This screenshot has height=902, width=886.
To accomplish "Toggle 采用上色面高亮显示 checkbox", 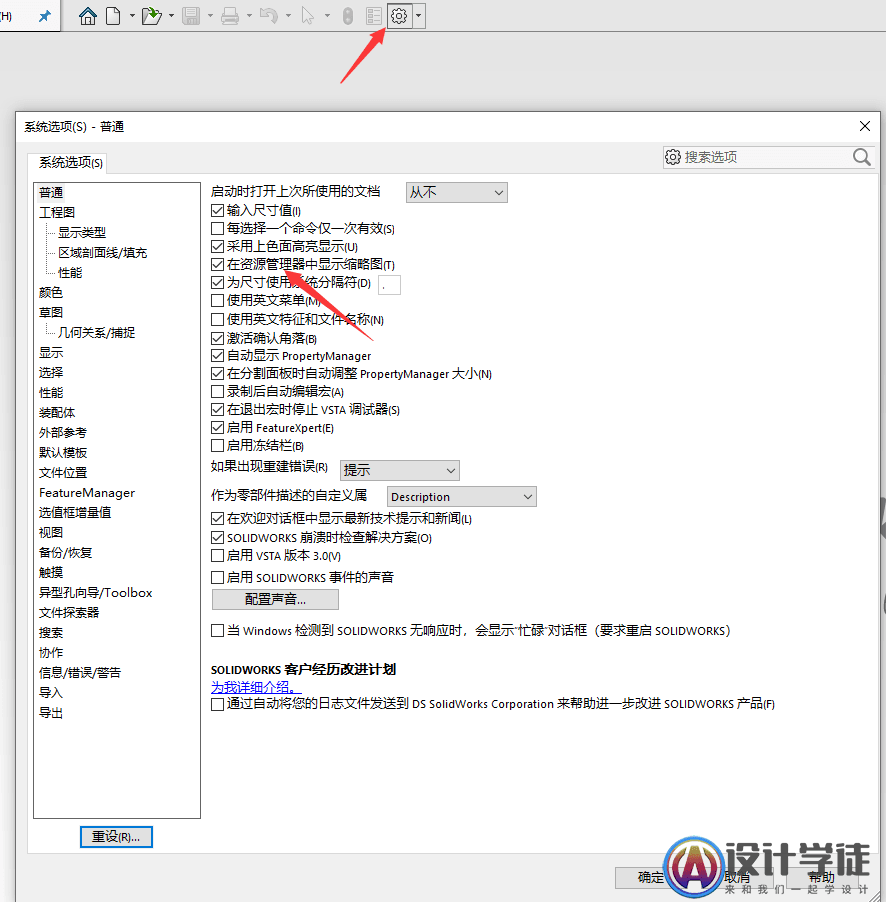I will (217, 246).
